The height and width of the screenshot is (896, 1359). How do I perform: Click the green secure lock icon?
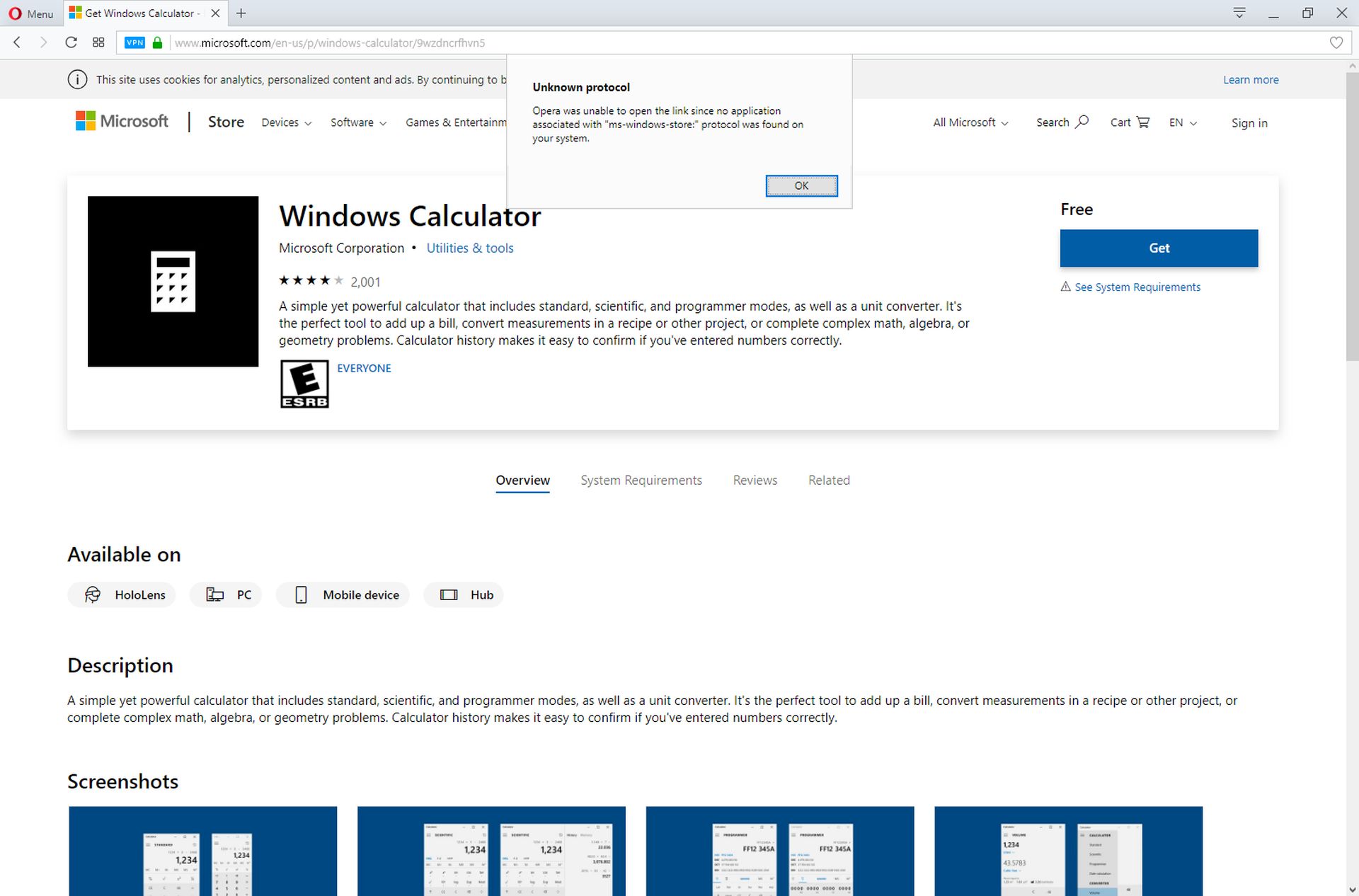[x=157, y=42]
